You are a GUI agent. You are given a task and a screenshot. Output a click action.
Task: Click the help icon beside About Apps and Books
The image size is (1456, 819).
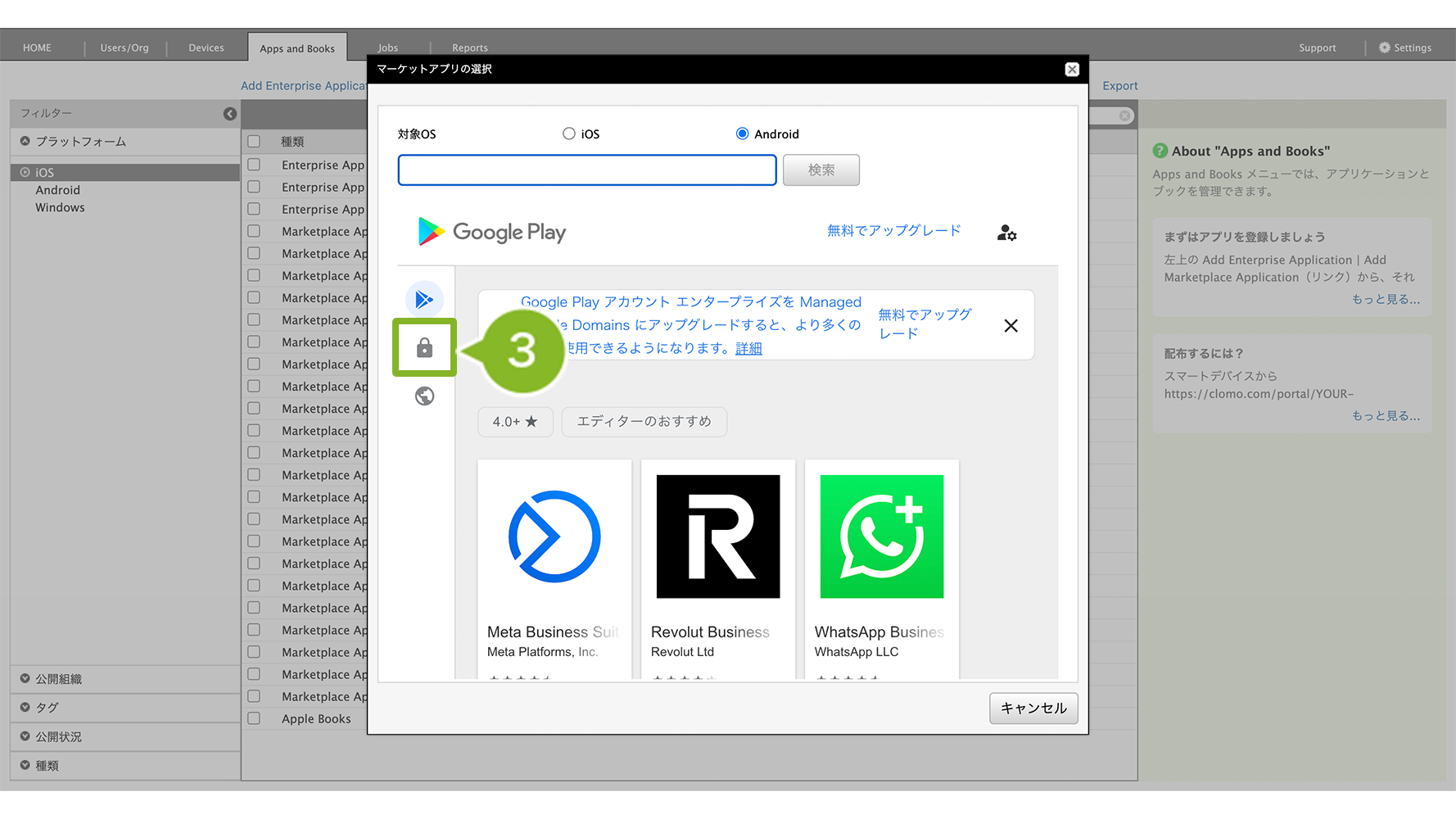tap(1160, 151)
